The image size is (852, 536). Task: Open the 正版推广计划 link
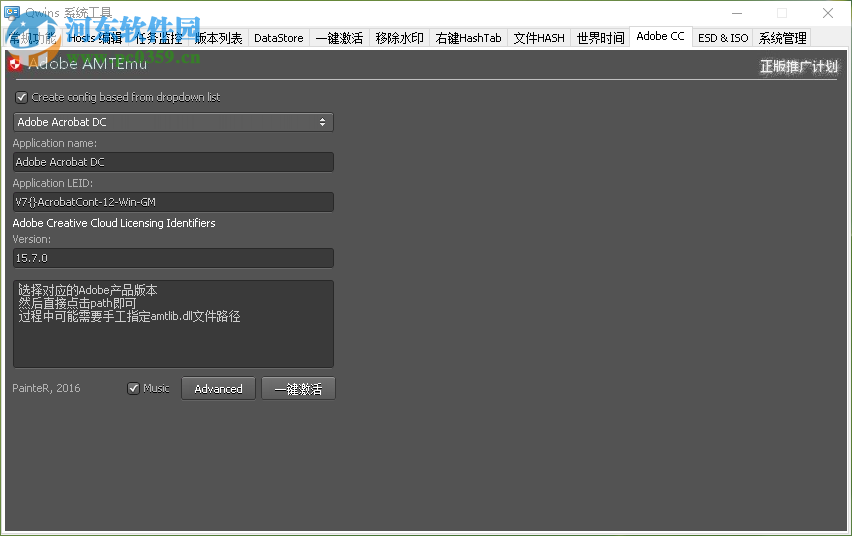799,67
